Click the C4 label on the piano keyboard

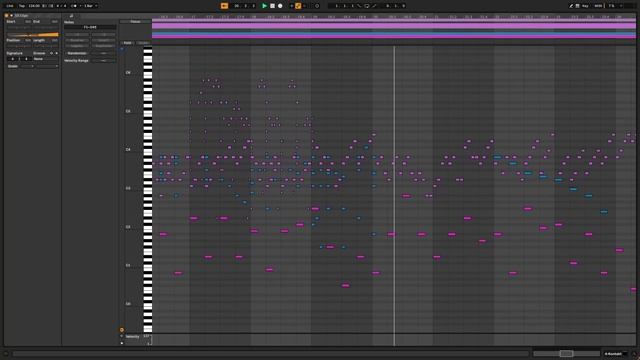[128, 150]
